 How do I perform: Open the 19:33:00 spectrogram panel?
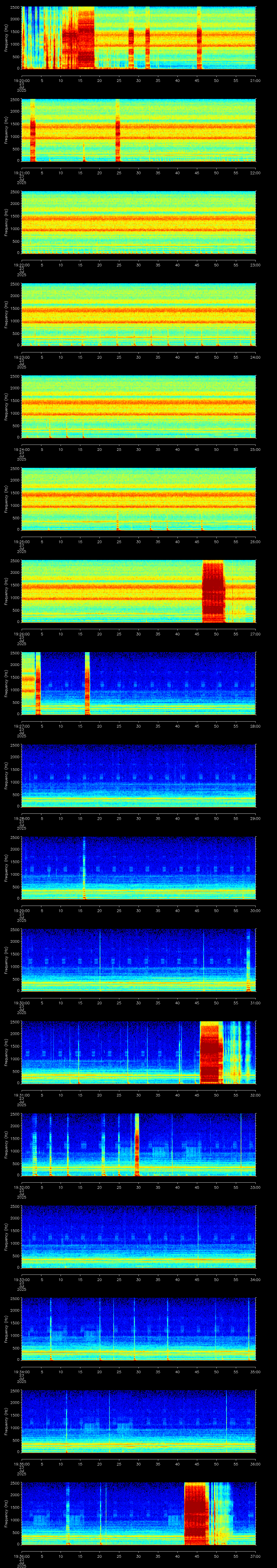[138, 1237]
